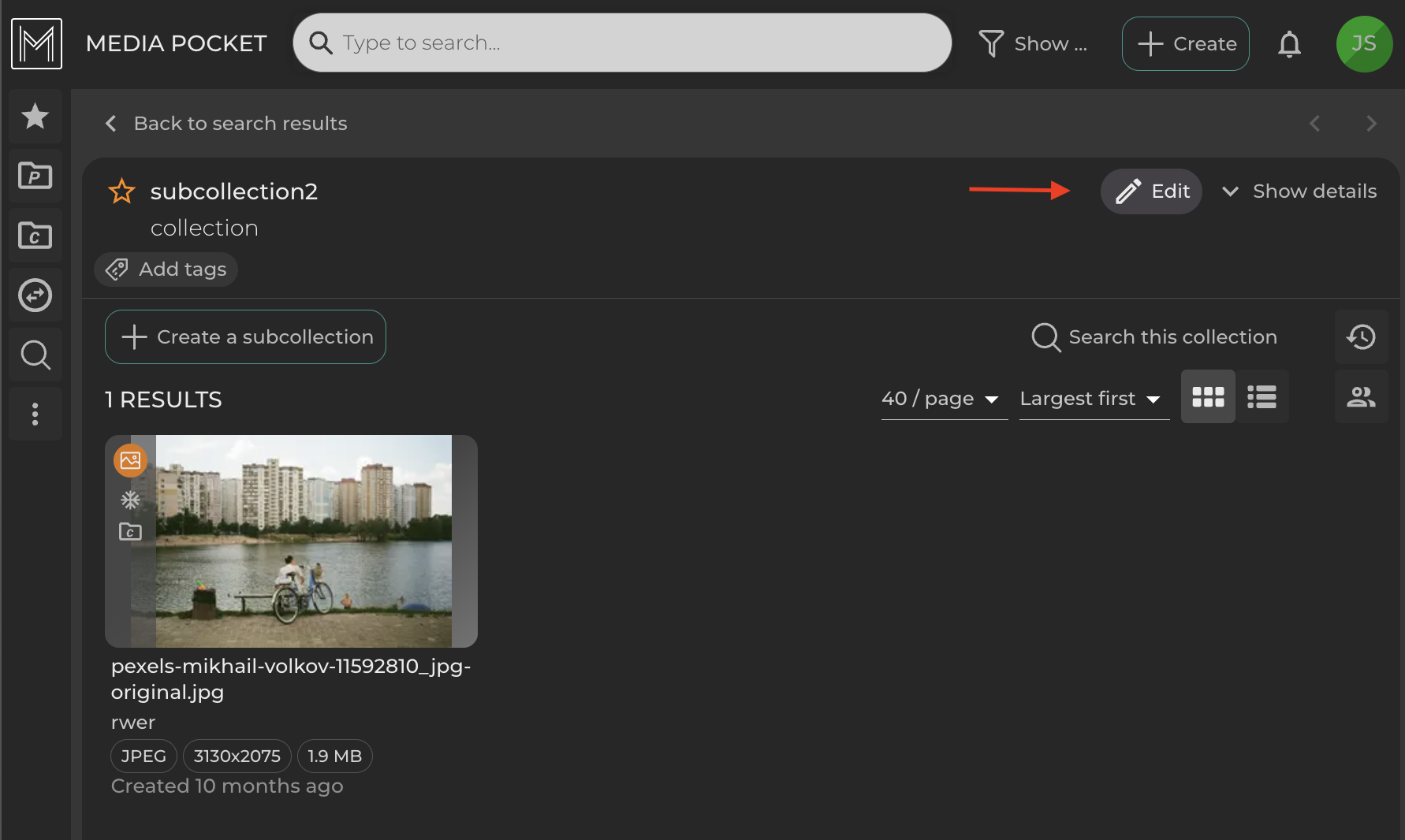This screenshot has height=840, width=1405.
Task: Select the starred favorites sidebar icon
Action: (35, 116)
